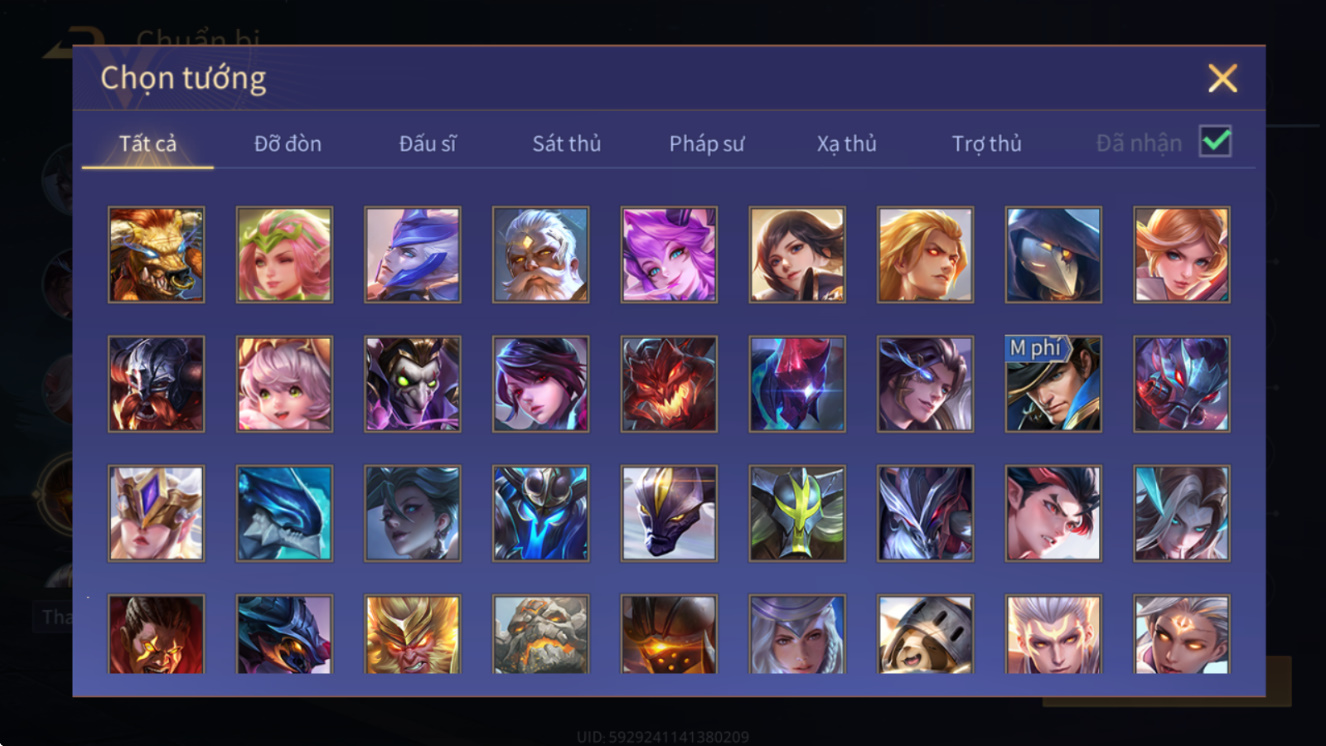
Task: Show the 'Pháp sư' hero category
Action: (707, 144)
